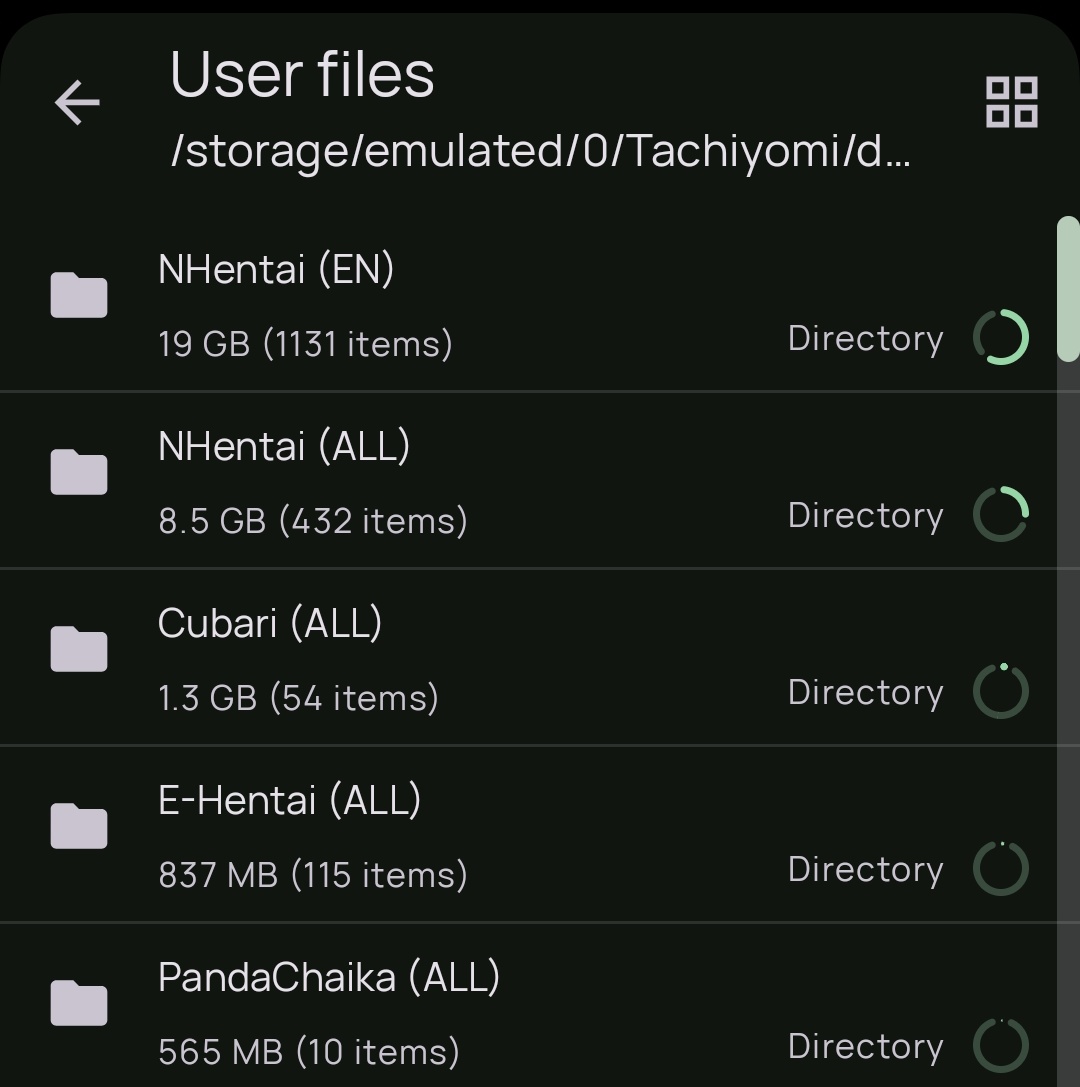Click usage ring in PandaChaika (ALL) row
The image size is (1080, 1087).
(1001, 1045)
